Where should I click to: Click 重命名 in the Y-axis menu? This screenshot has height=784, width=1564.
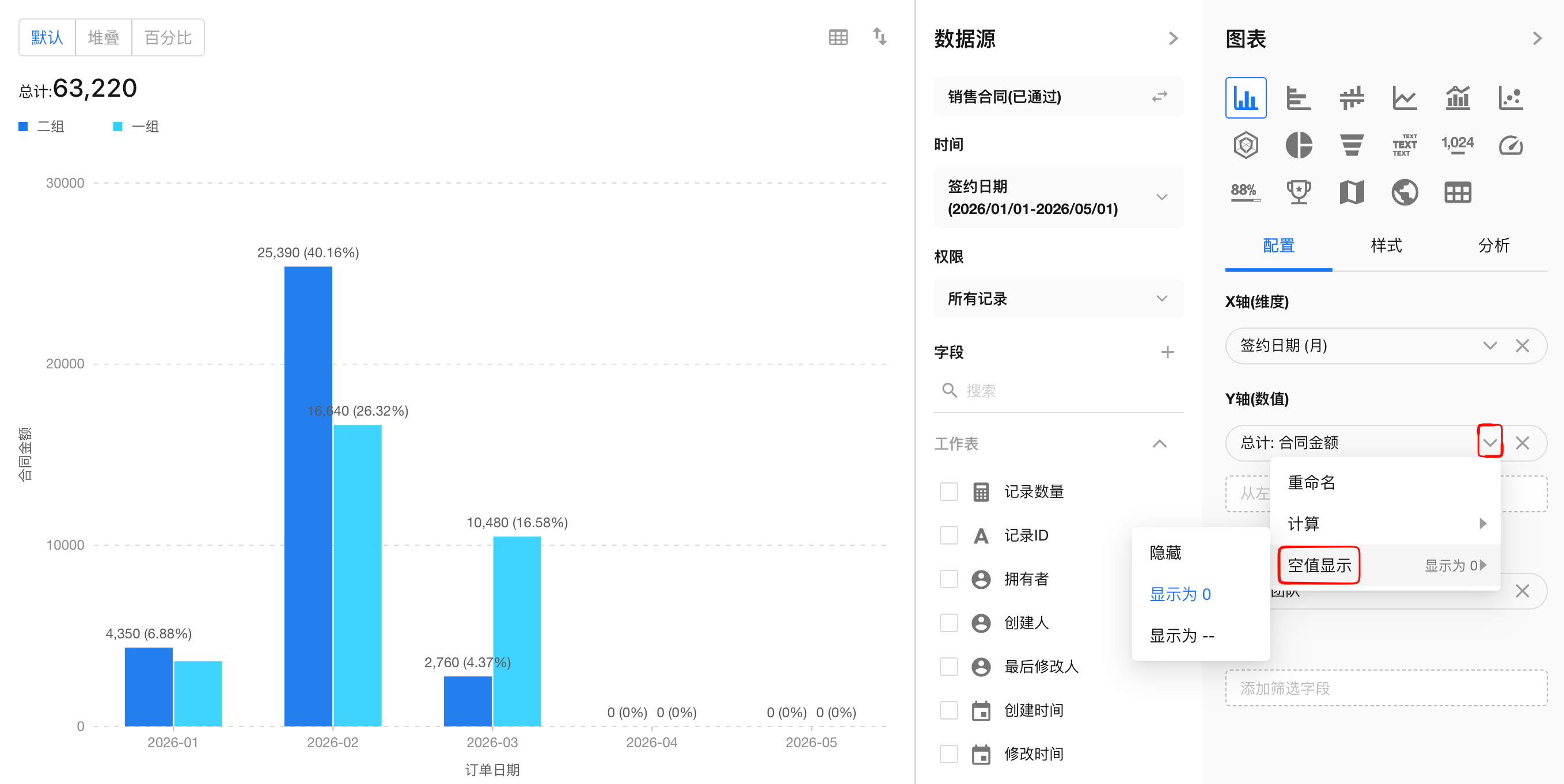[x=1311, y=482]
